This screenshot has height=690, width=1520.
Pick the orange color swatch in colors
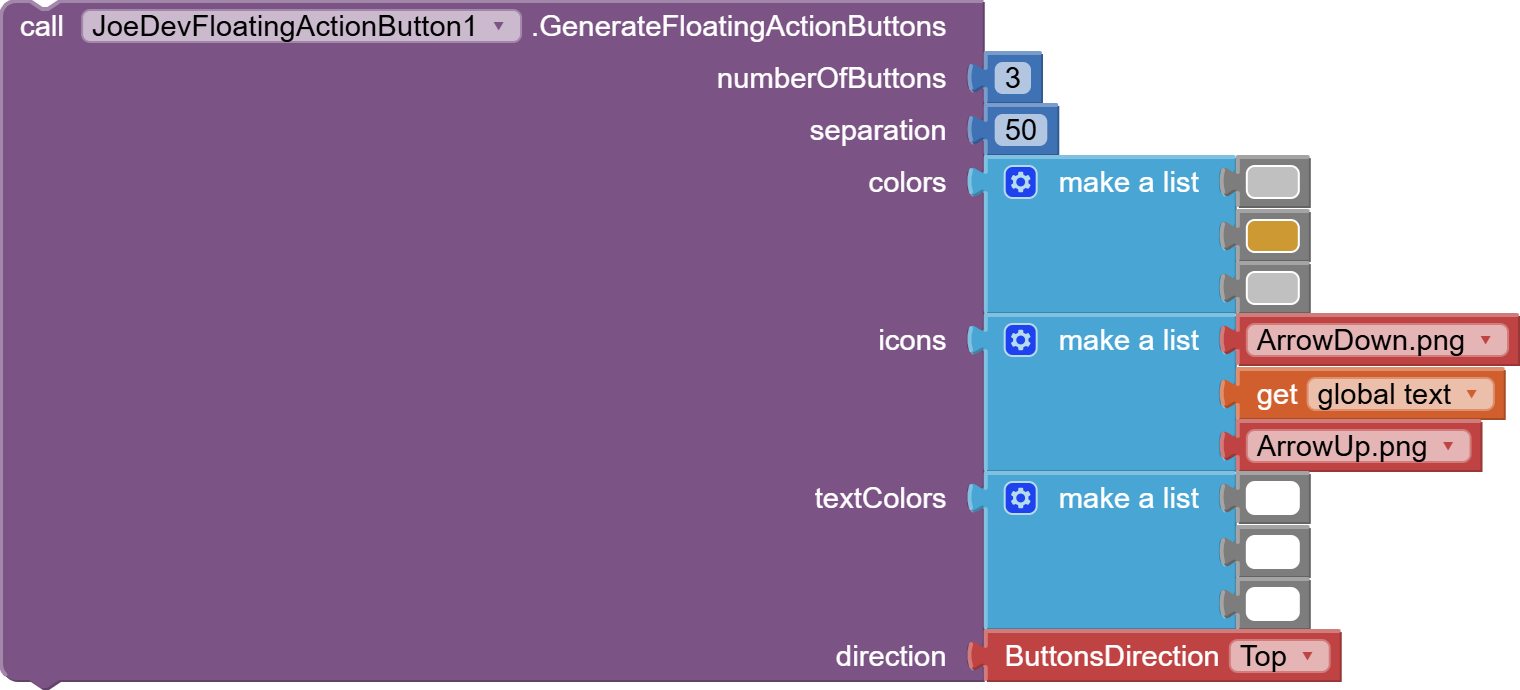(x=1272, y=236)
